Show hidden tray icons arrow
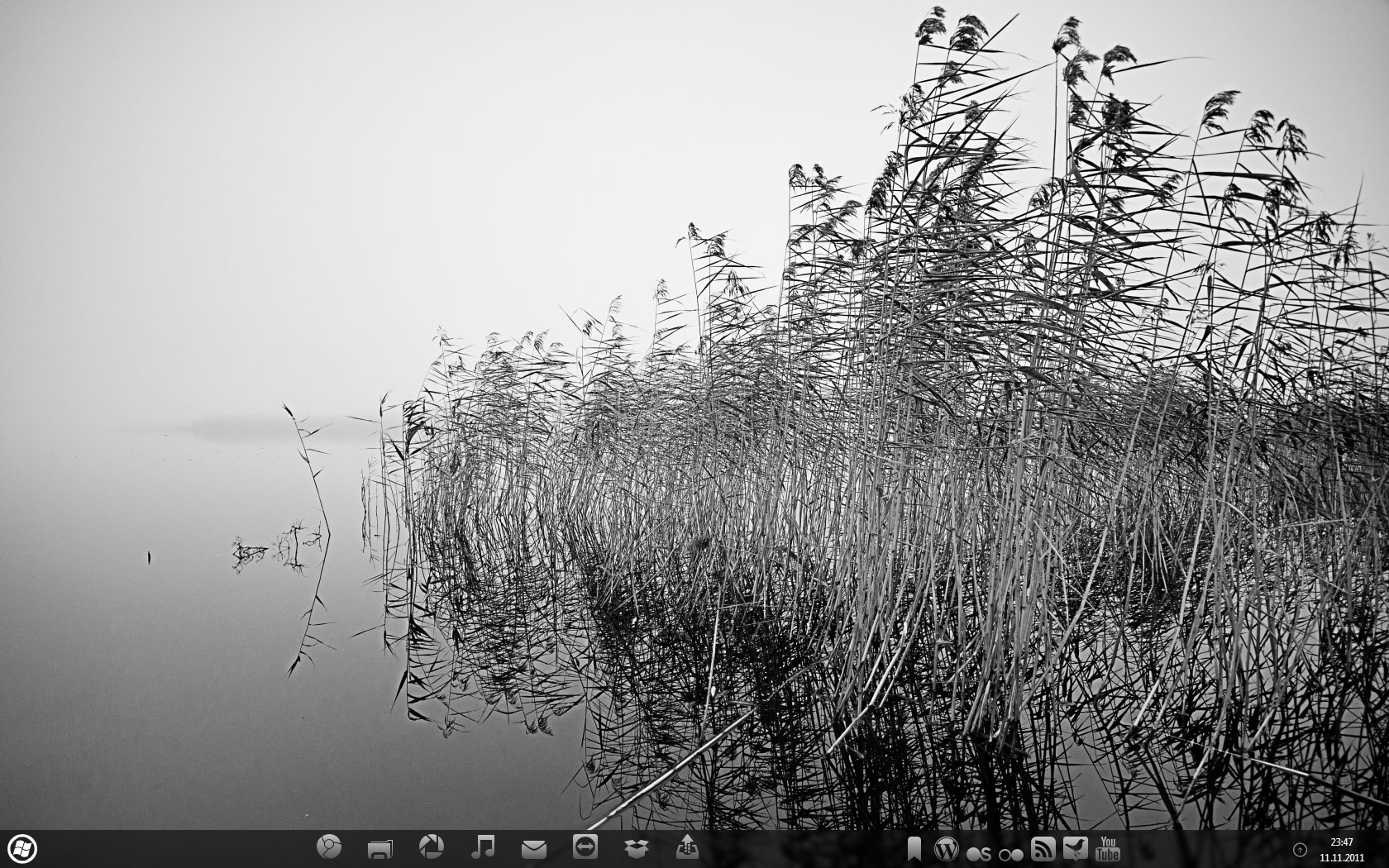Viewport: 1389px width, 868px height. [x=1300, y=850]
